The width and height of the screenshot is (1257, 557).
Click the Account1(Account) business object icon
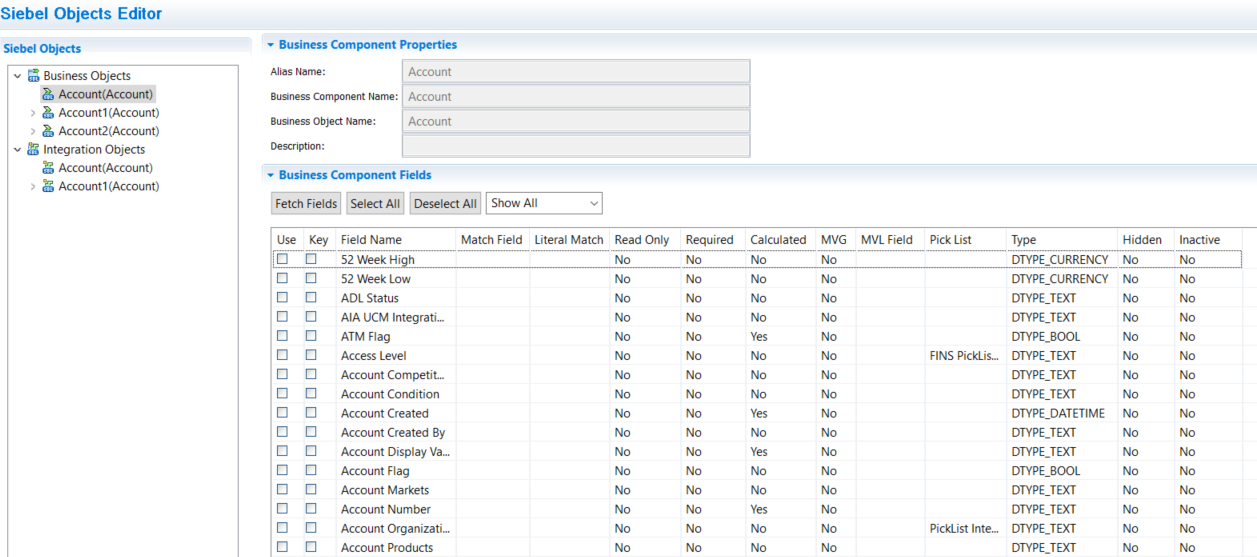[48, 112]
